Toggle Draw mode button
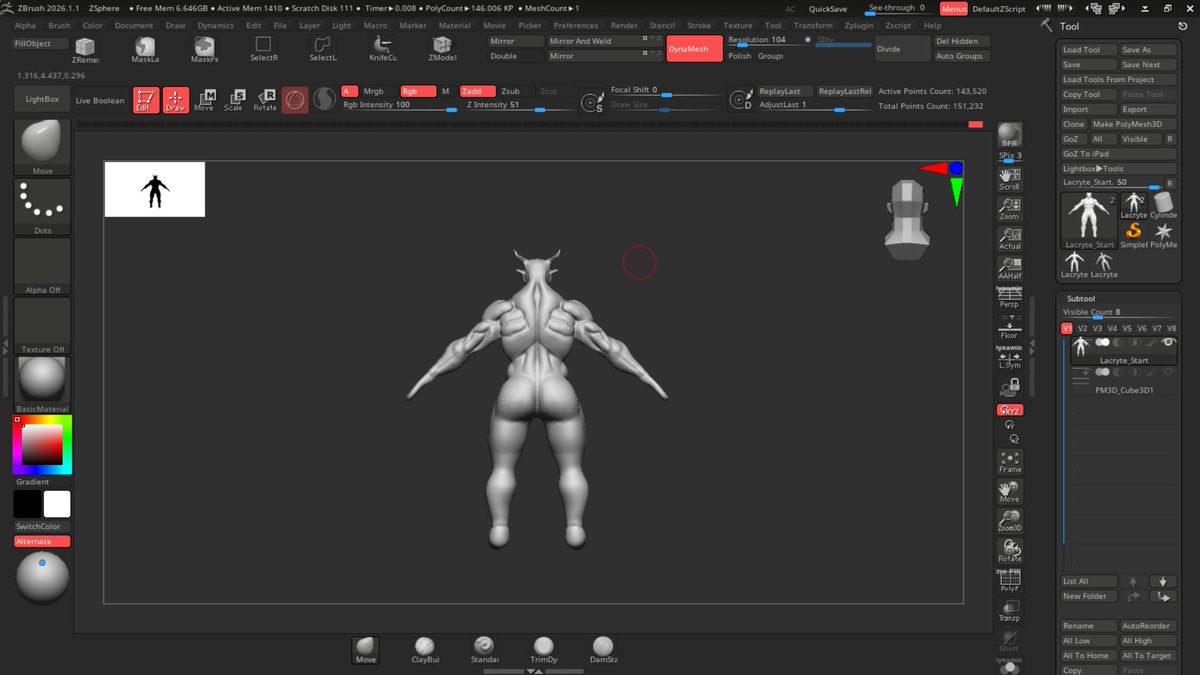The height and width of the screenshot is (675, 1200). (176, 100)
